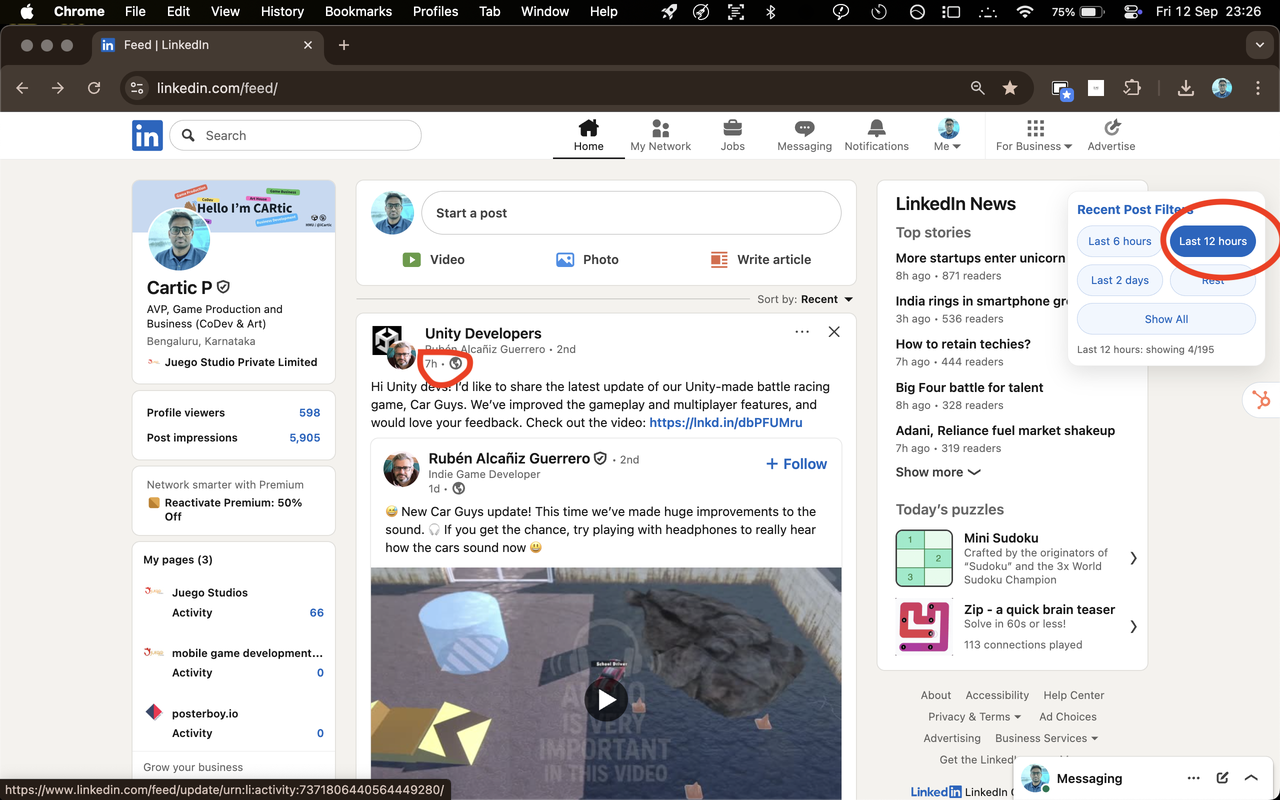Open Post impressions 5,905 stat

click(x=234, y=437)
